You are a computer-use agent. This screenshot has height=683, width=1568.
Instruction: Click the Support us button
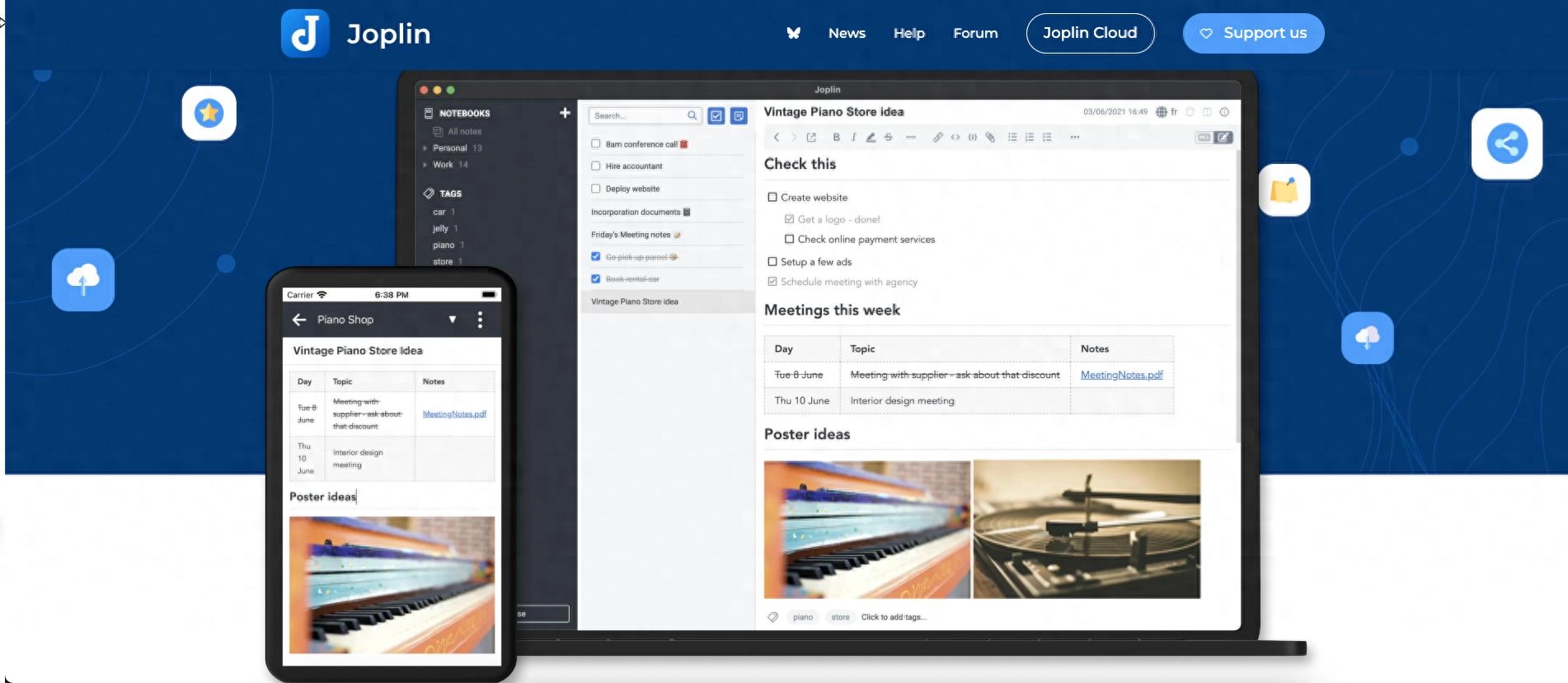click(1253, 33)
